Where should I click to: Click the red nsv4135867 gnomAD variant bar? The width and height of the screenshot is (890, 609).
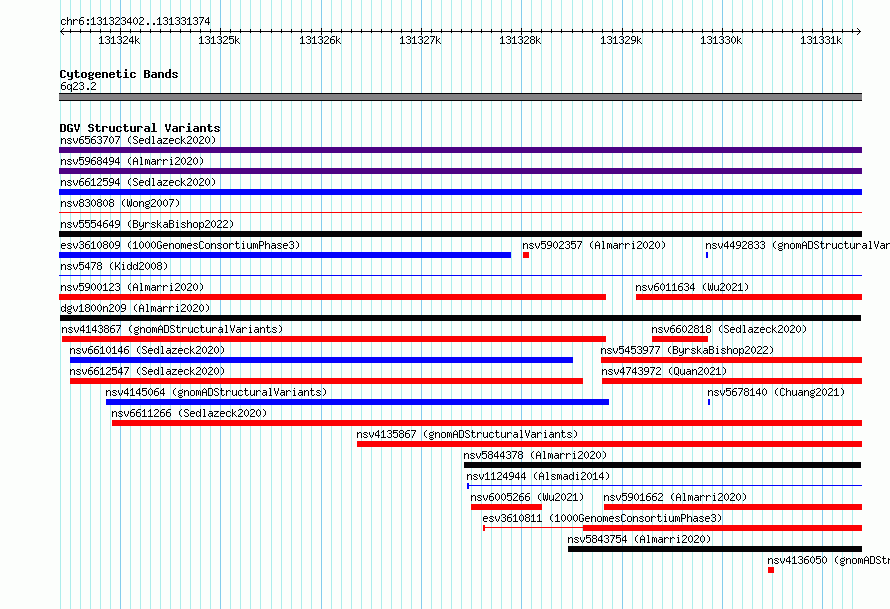coord(609,444)
